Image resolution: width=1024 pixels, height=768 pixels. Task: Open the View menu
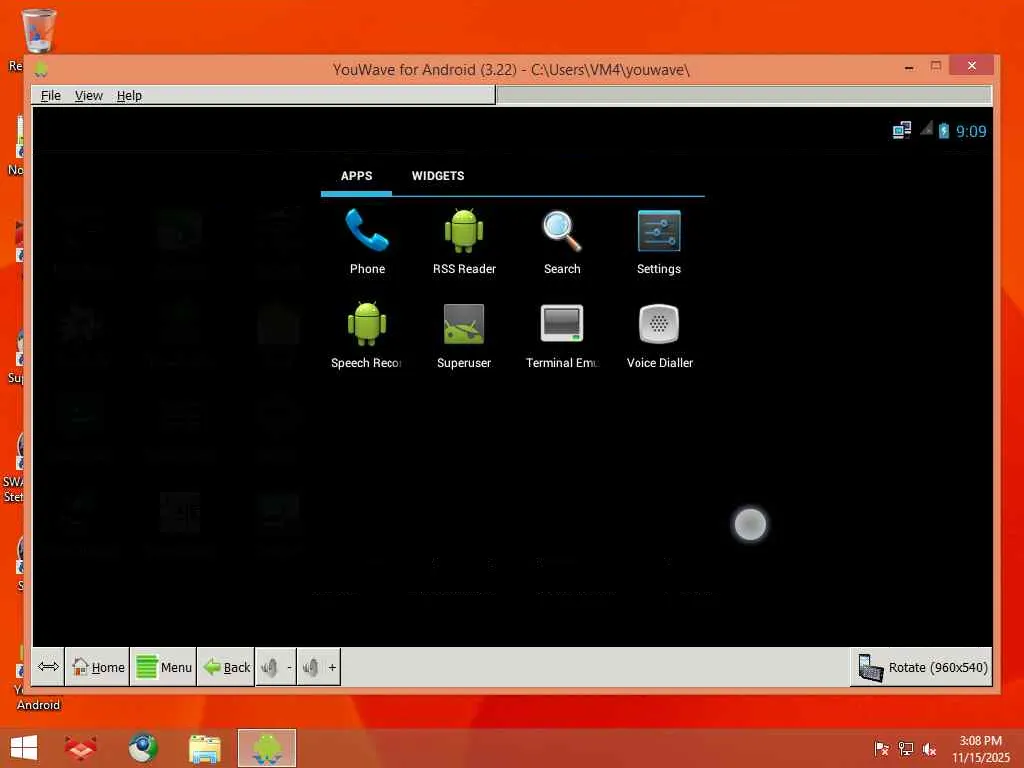[x=89, y=95]
